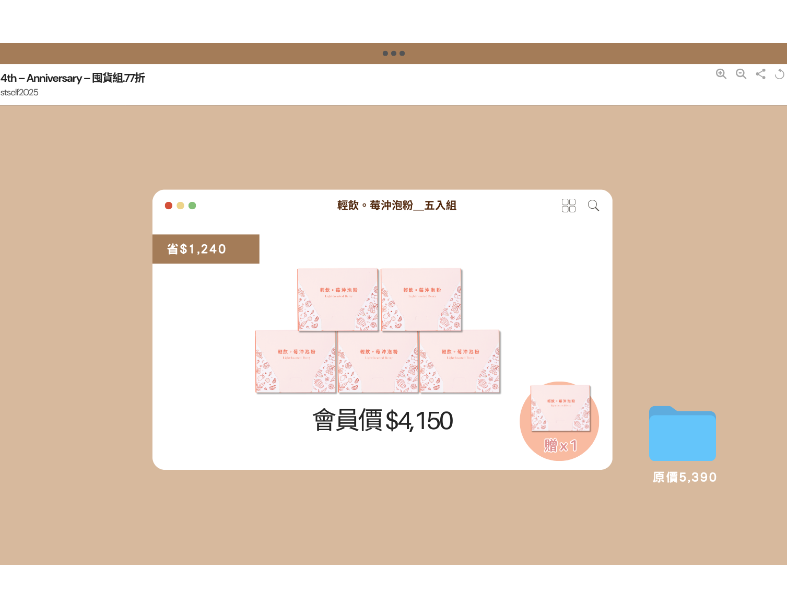
Task: Click the 4th-Anniversary document title
Action: point(73,78)
